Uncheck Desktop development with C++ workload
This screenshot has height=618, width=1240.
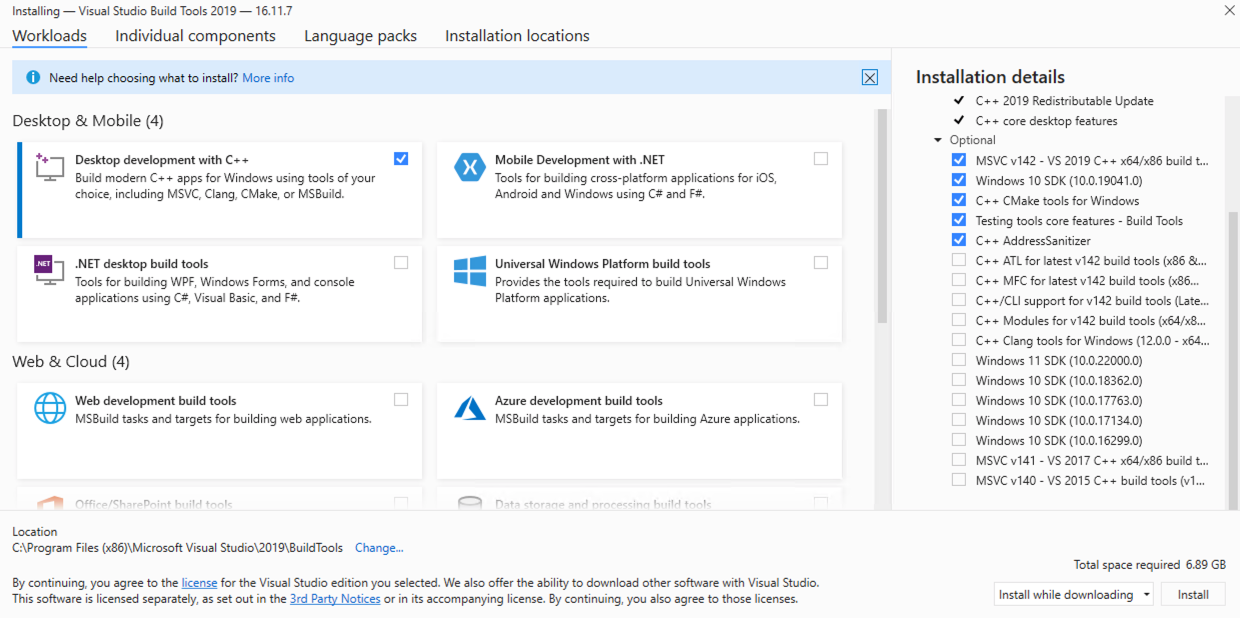pyautogui.click(x=401, y=158)
